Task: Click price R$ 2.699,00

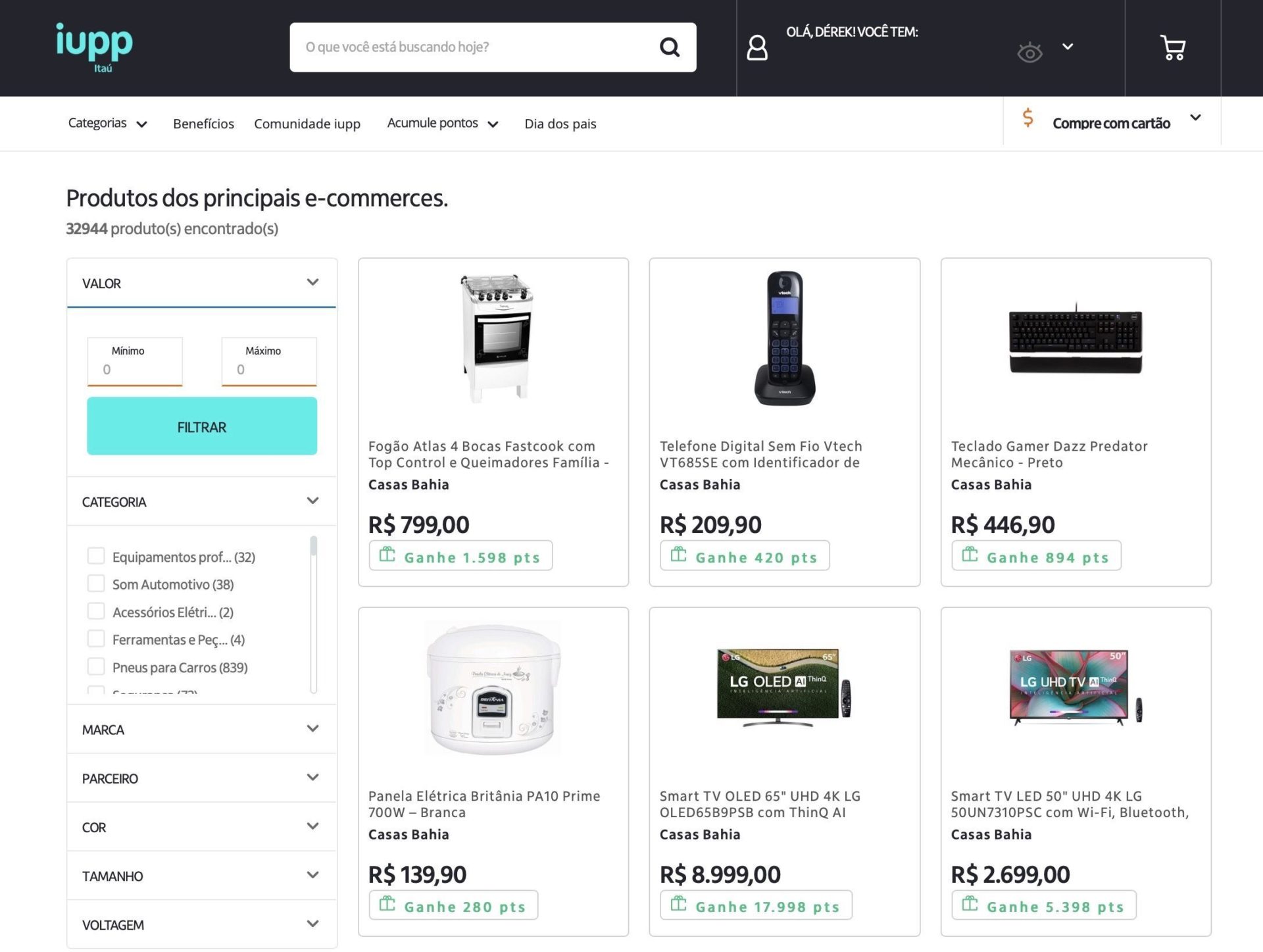Action: pos(1010,874)
